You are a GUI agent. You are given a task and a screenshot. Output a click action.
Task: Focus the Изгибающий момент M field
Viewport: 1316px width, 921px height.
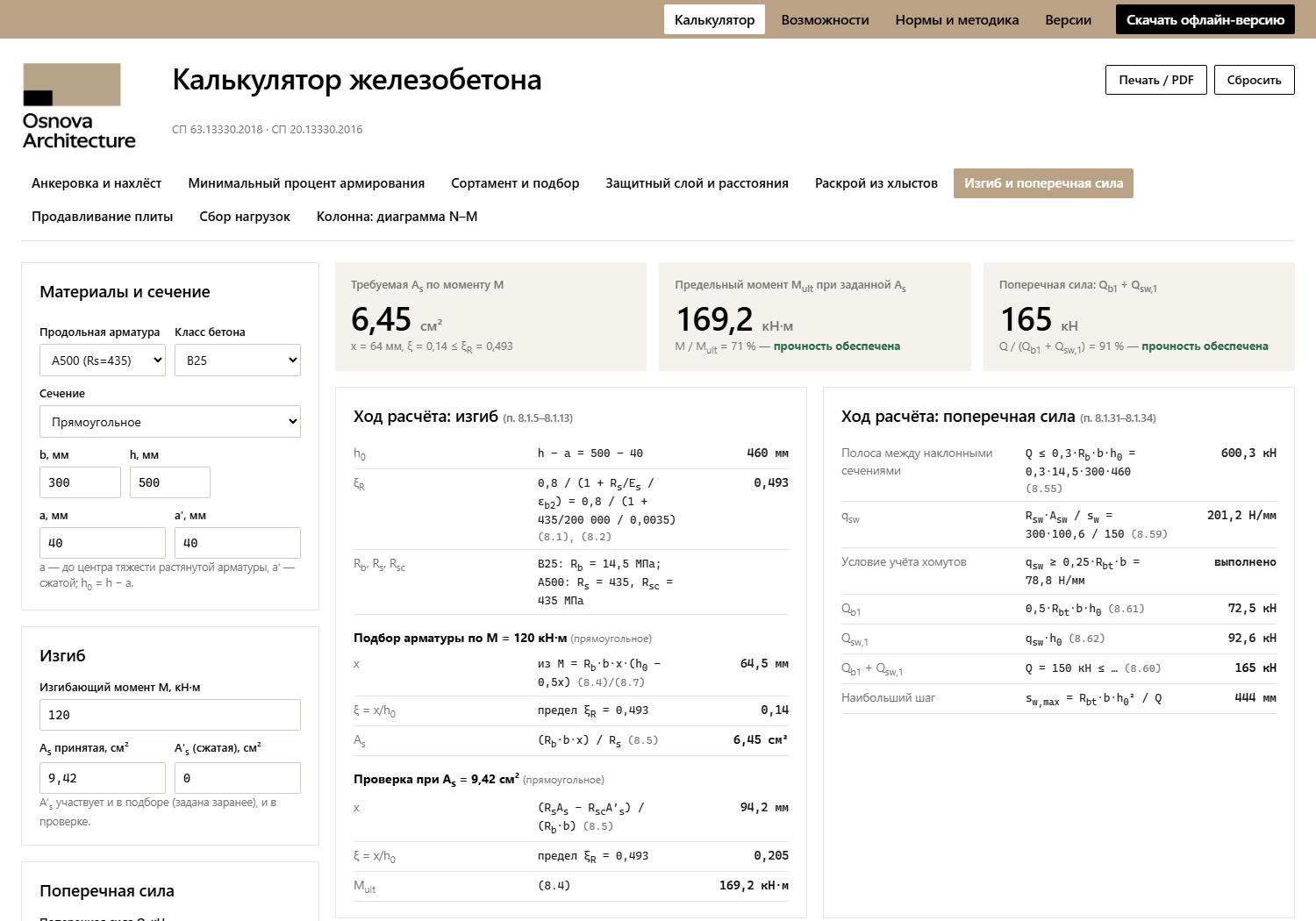(x=170, y=715)
